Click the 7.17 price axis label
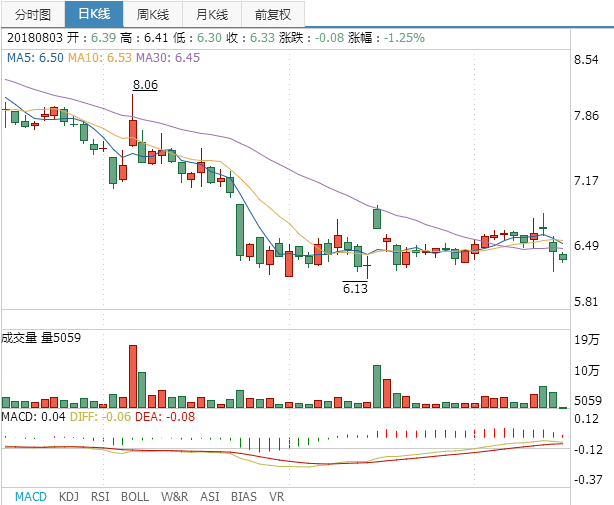 click(x=586, y=181)
